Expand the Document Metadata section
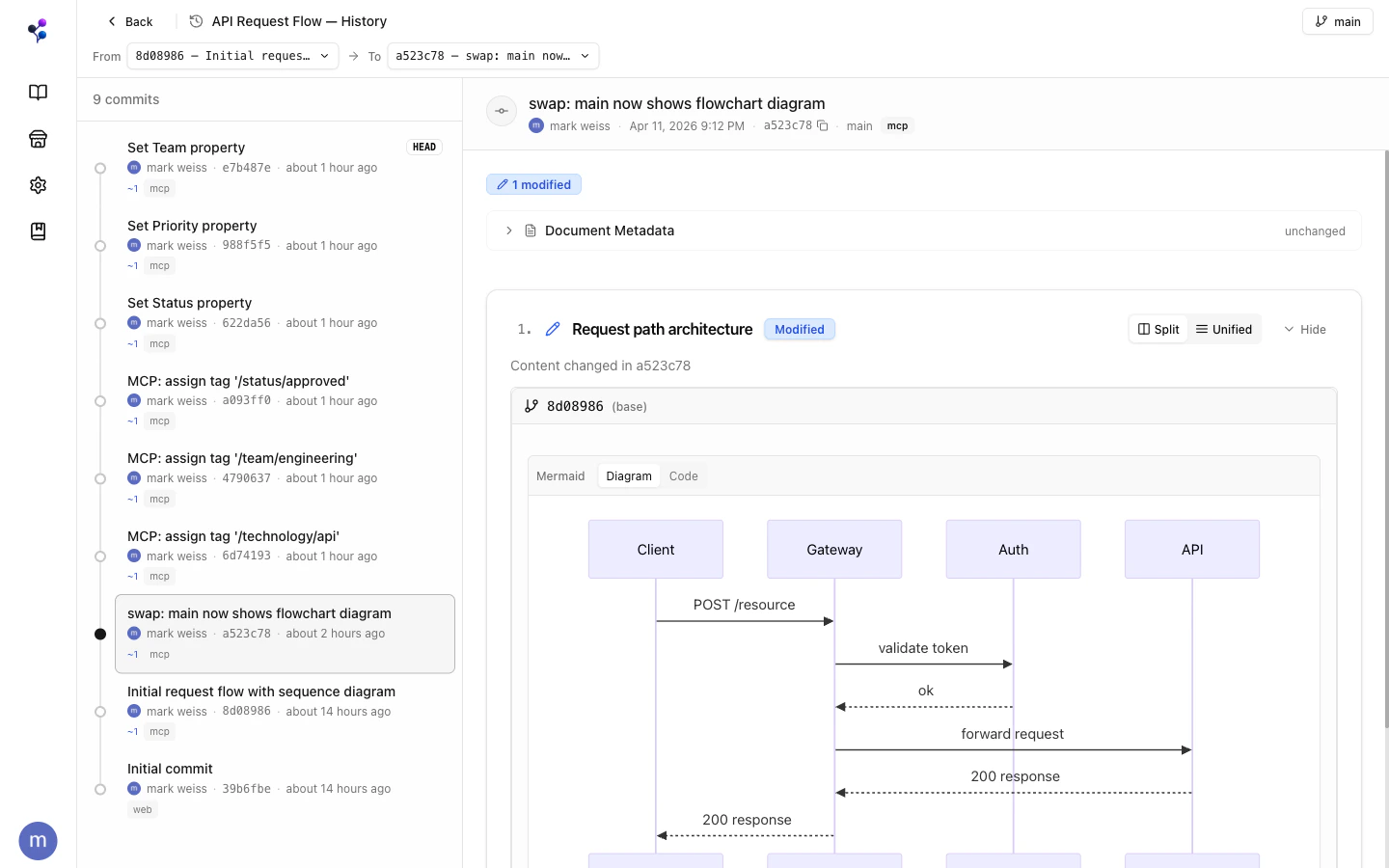The image size is (1389, 868). [508, 231]
